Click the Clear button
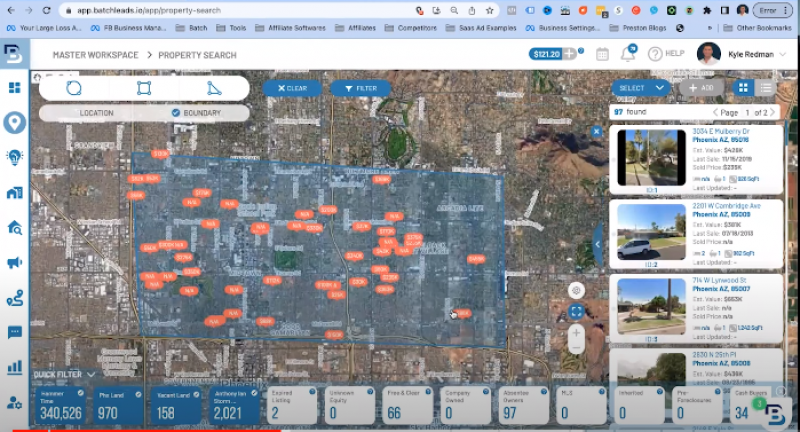Viewport: 800px width, 432px height. (x=292, y=88)
